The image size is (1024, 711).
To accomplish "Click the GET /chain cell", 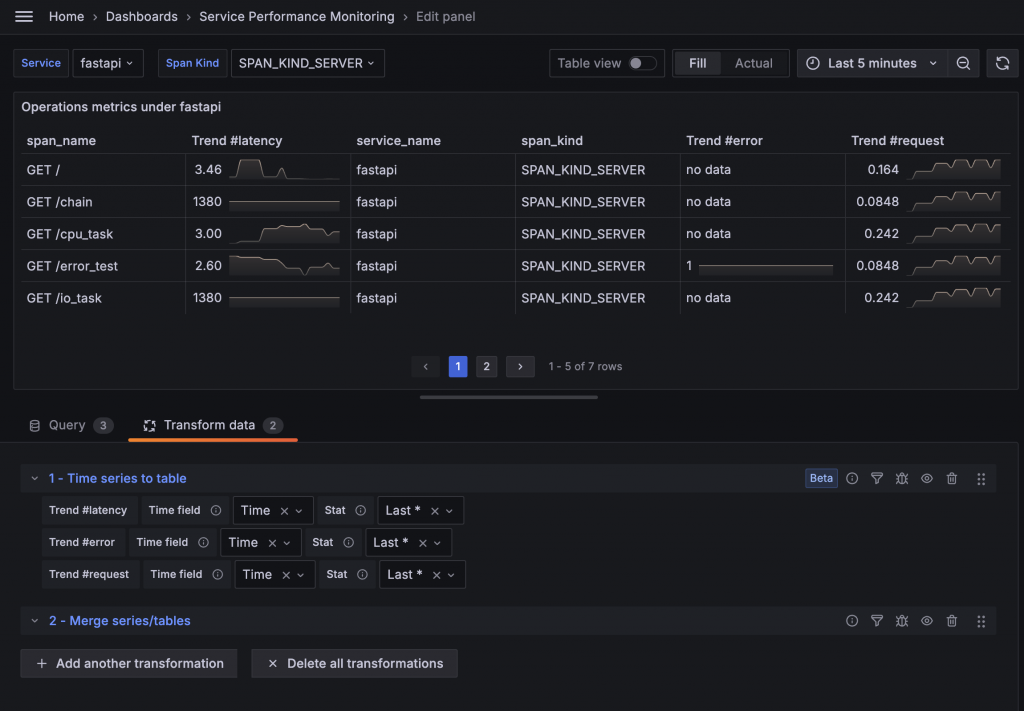I will (x=103, y=202).
